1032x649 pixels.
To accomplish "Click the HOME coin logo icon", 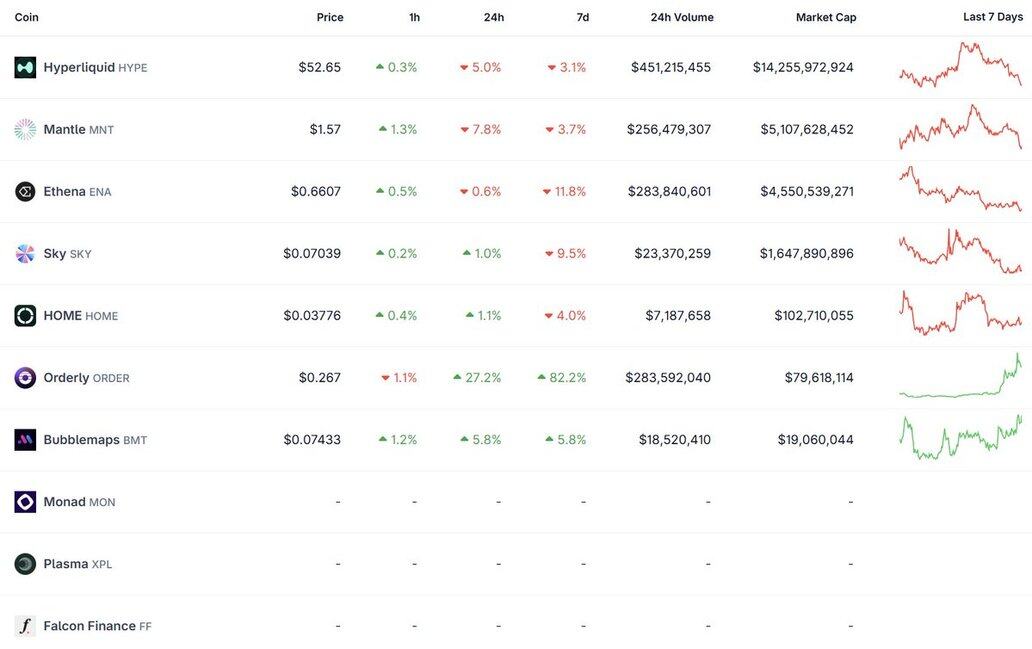I will coord(25,316).
